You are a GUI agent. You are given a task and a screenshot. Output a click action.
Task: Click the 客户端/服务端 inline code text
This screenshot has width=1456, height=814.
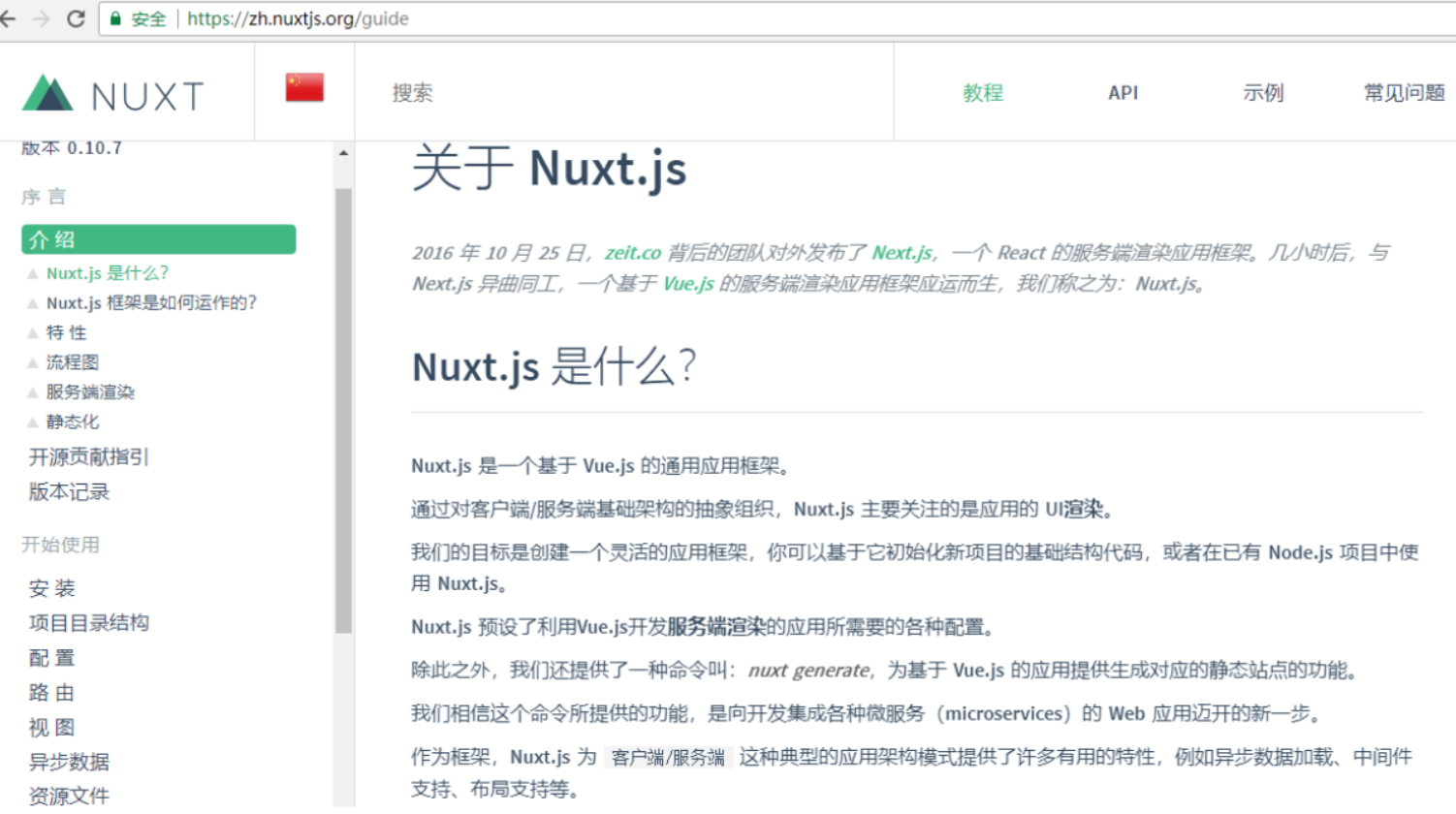(668, 758)
